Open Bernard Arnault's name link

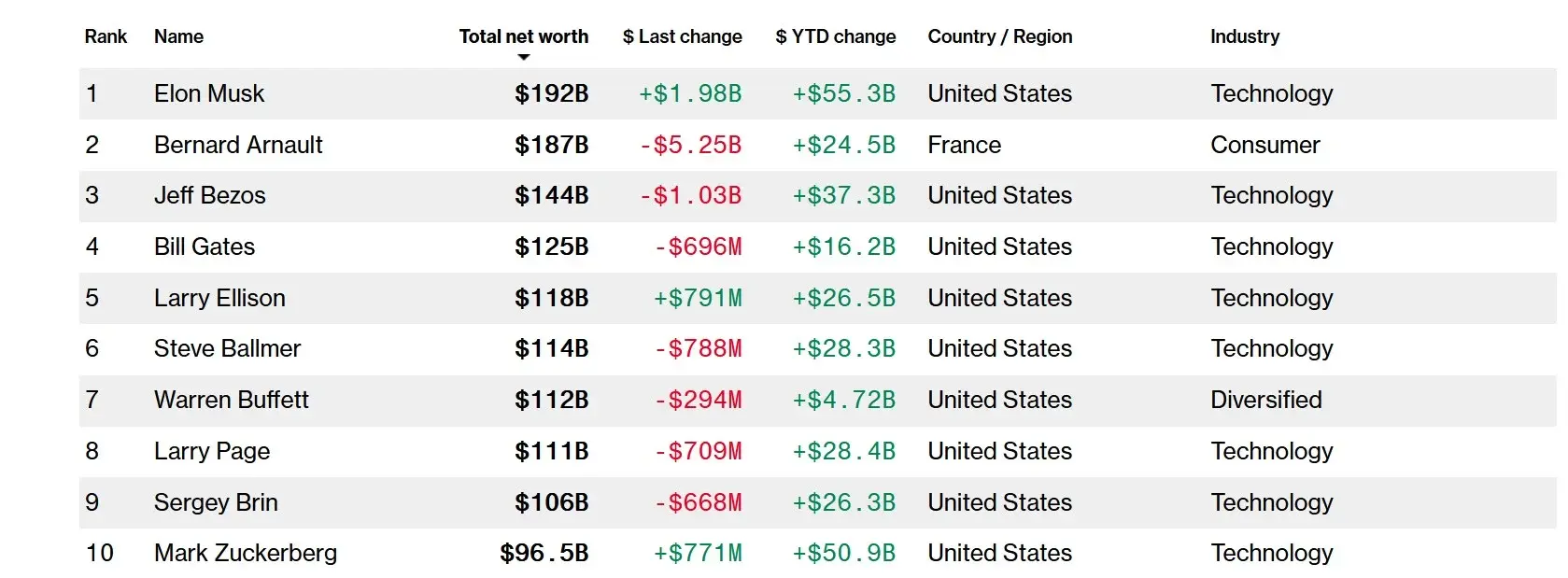coord(238,145)
